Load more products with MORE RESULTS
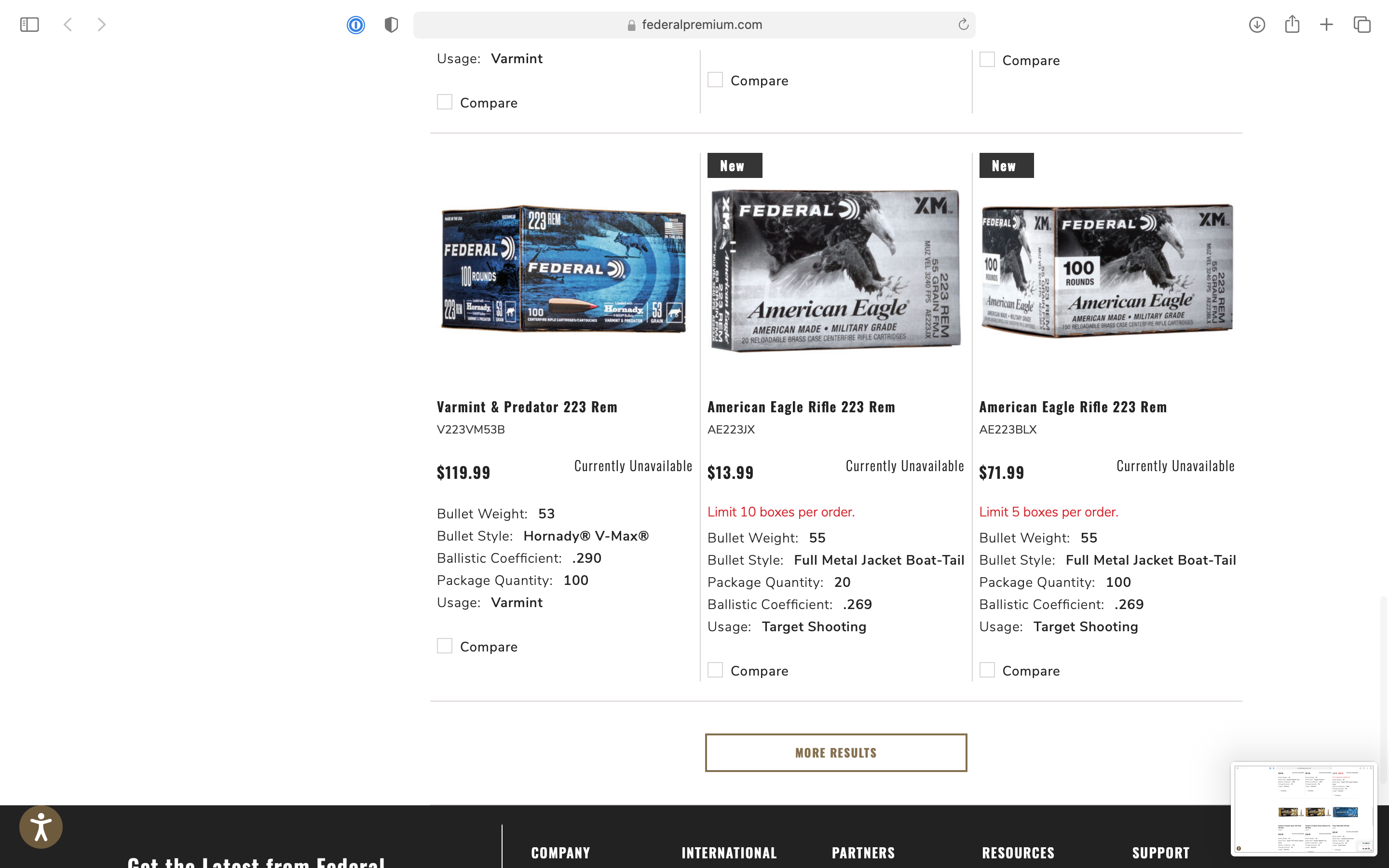This screenshot has height=868, width=1389. 836,753
